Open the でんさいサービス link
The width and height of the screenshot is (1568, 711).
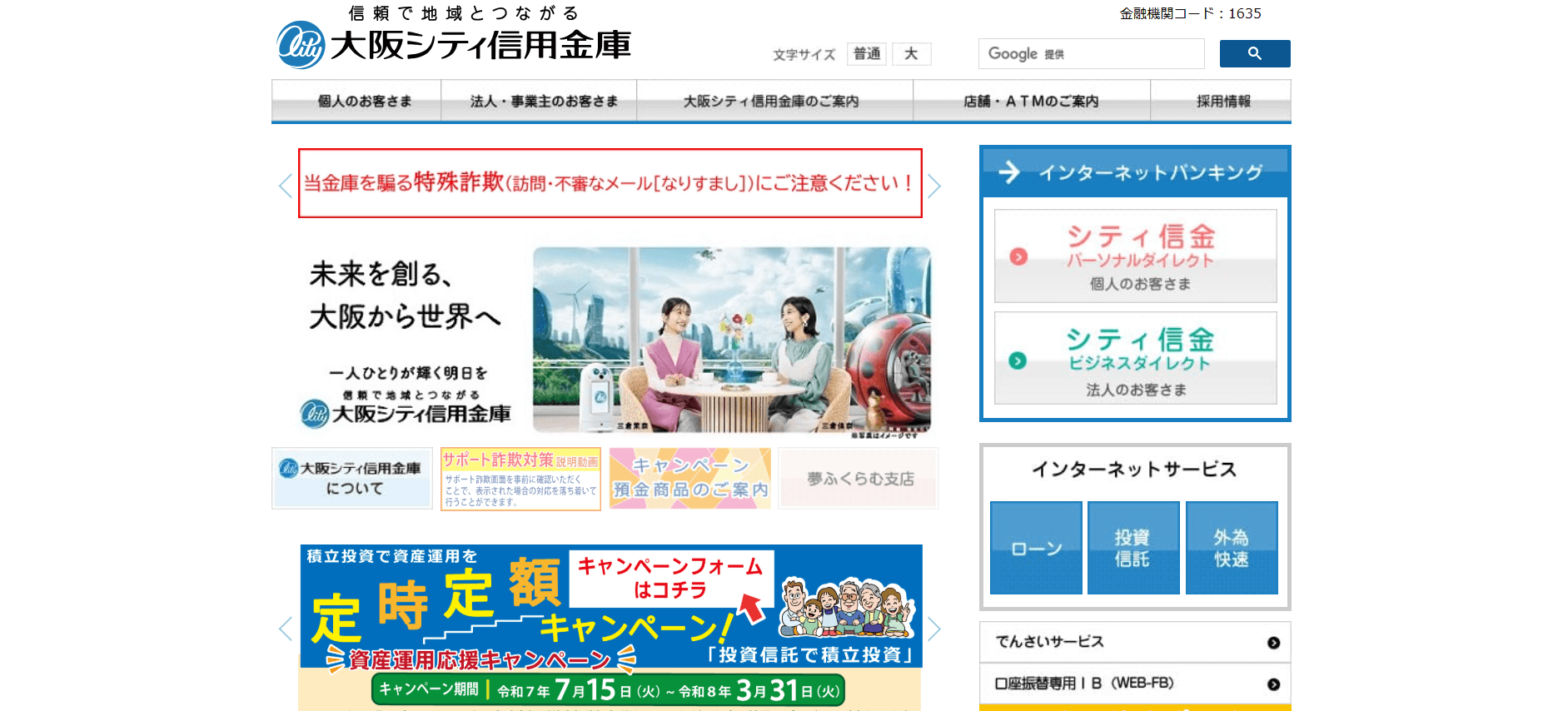pyautogui.click(x=1135, y=642)
